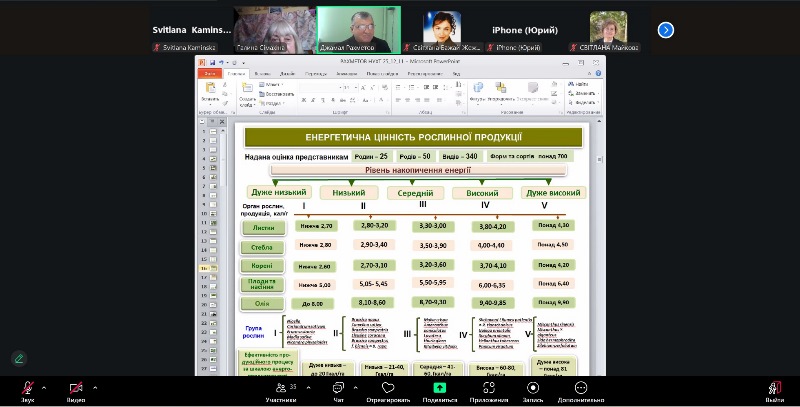Toggle align text left
The width and height of the screenshot is (800, 407).
(x=398, y=100)
